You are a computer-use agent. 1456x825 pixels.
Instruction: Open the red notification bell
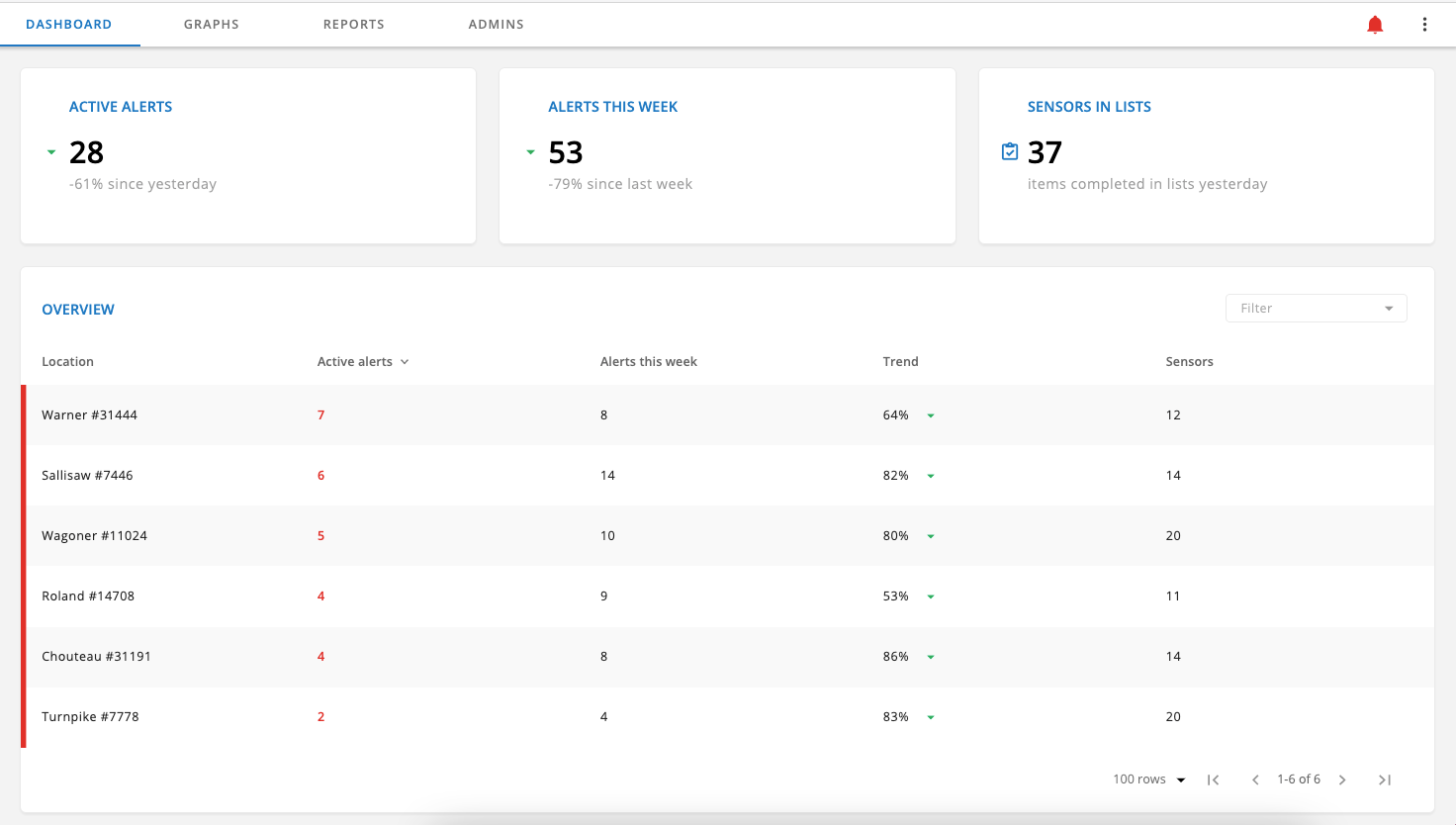1375,25
